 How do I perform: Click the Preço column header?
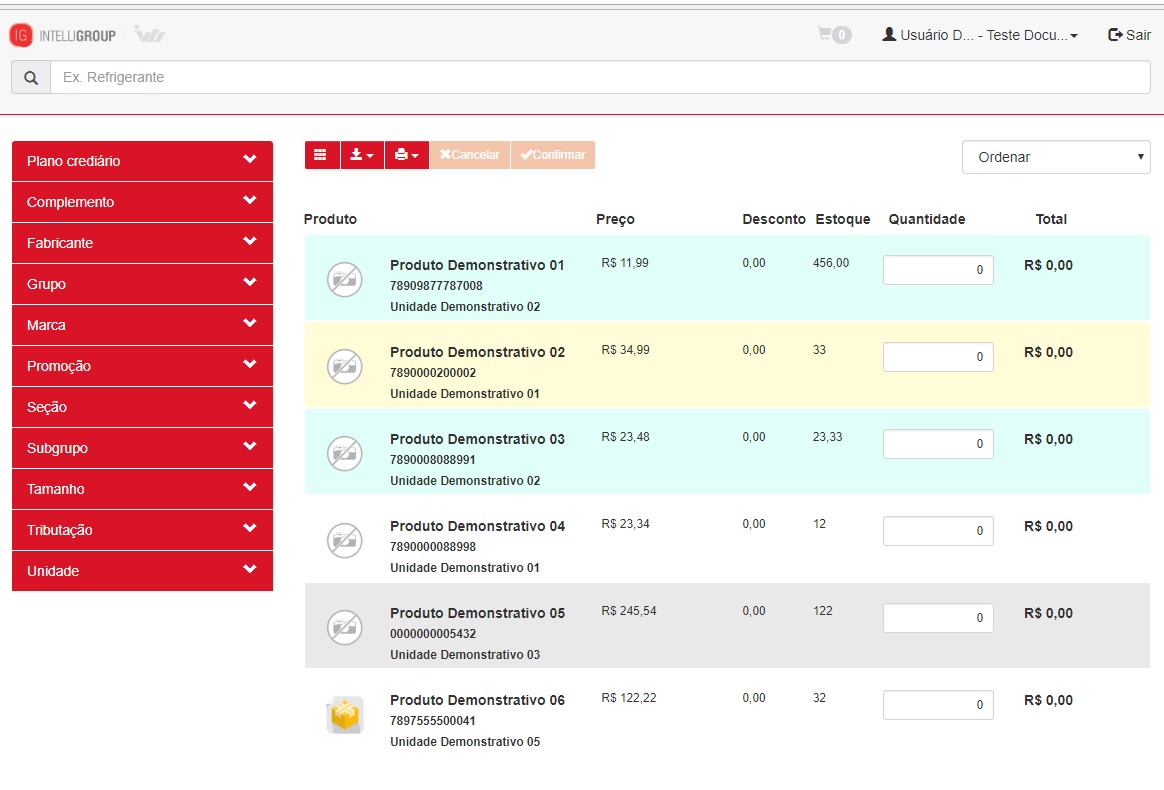click(x=615, y=219)
